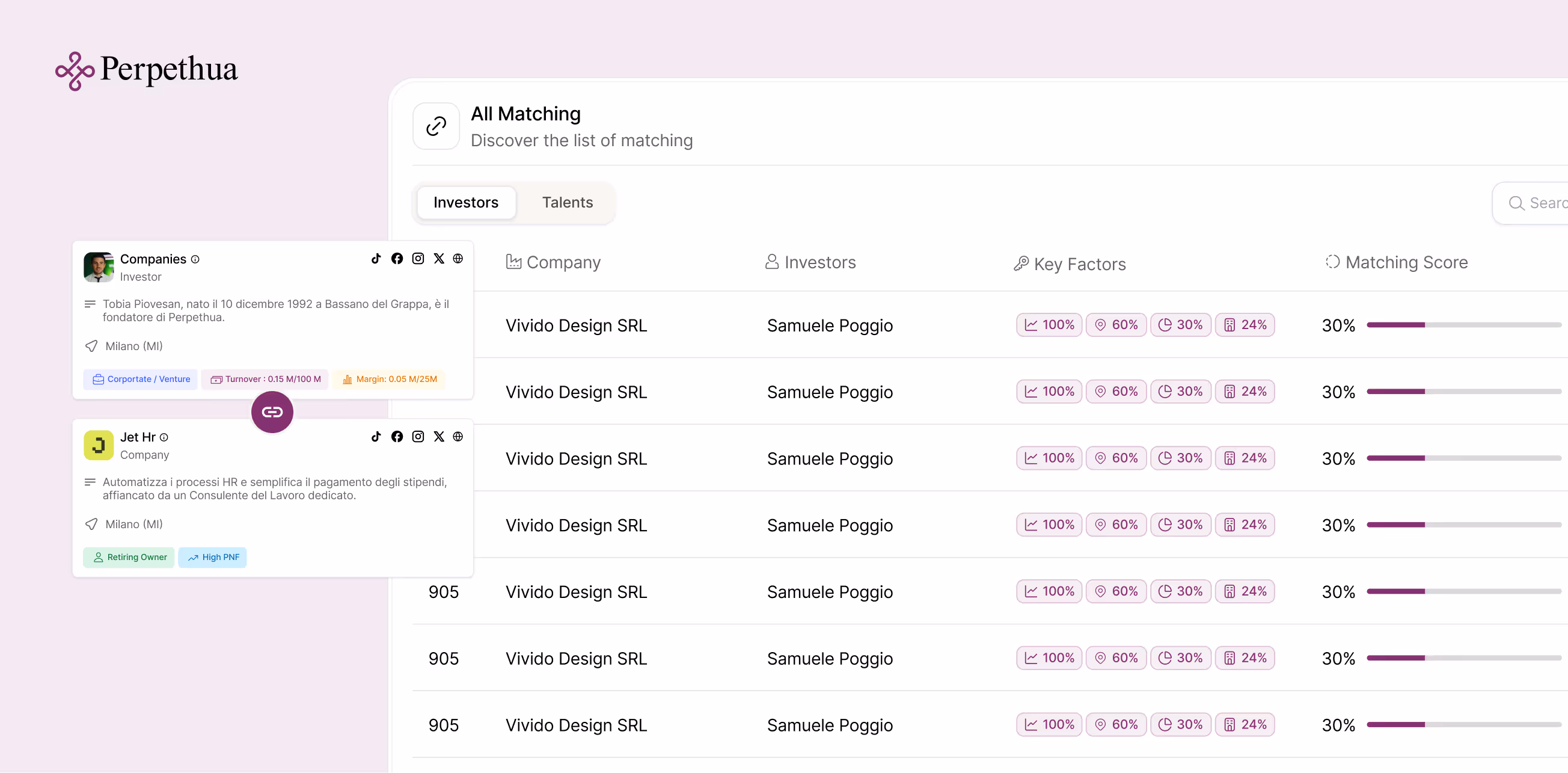Click the Retiring Owner badge

129,557
